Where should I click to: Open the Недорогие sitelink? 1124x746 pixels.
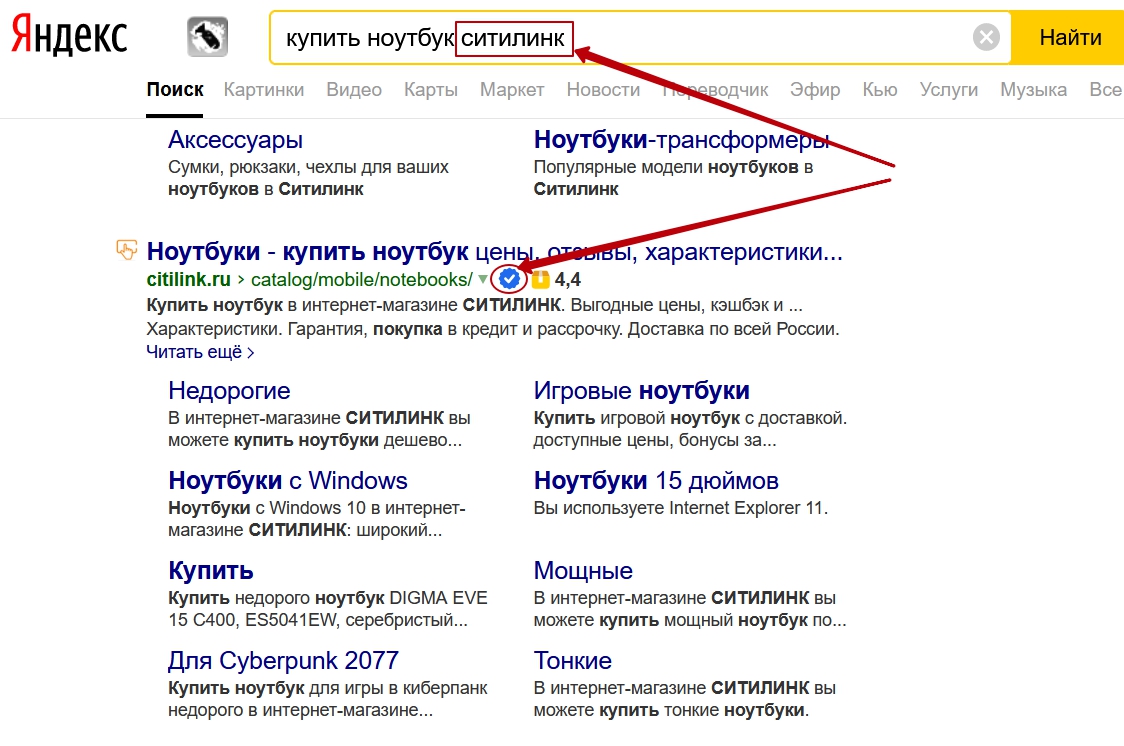coord(229,391)
